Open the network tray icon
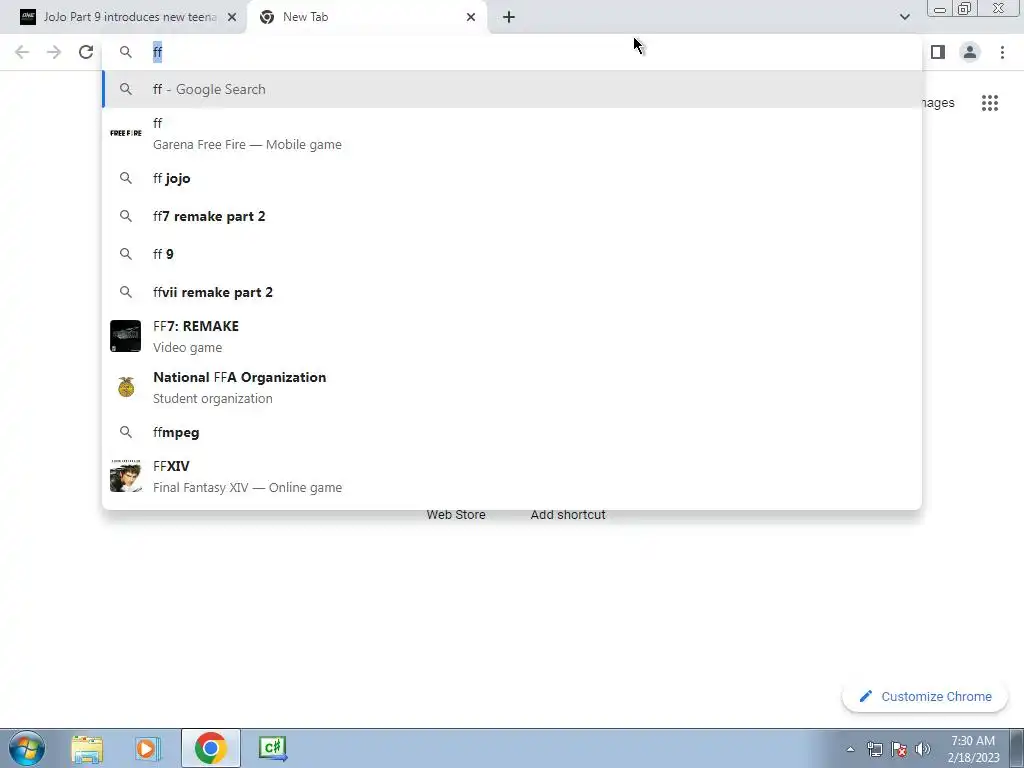 [x=874, y=749]
